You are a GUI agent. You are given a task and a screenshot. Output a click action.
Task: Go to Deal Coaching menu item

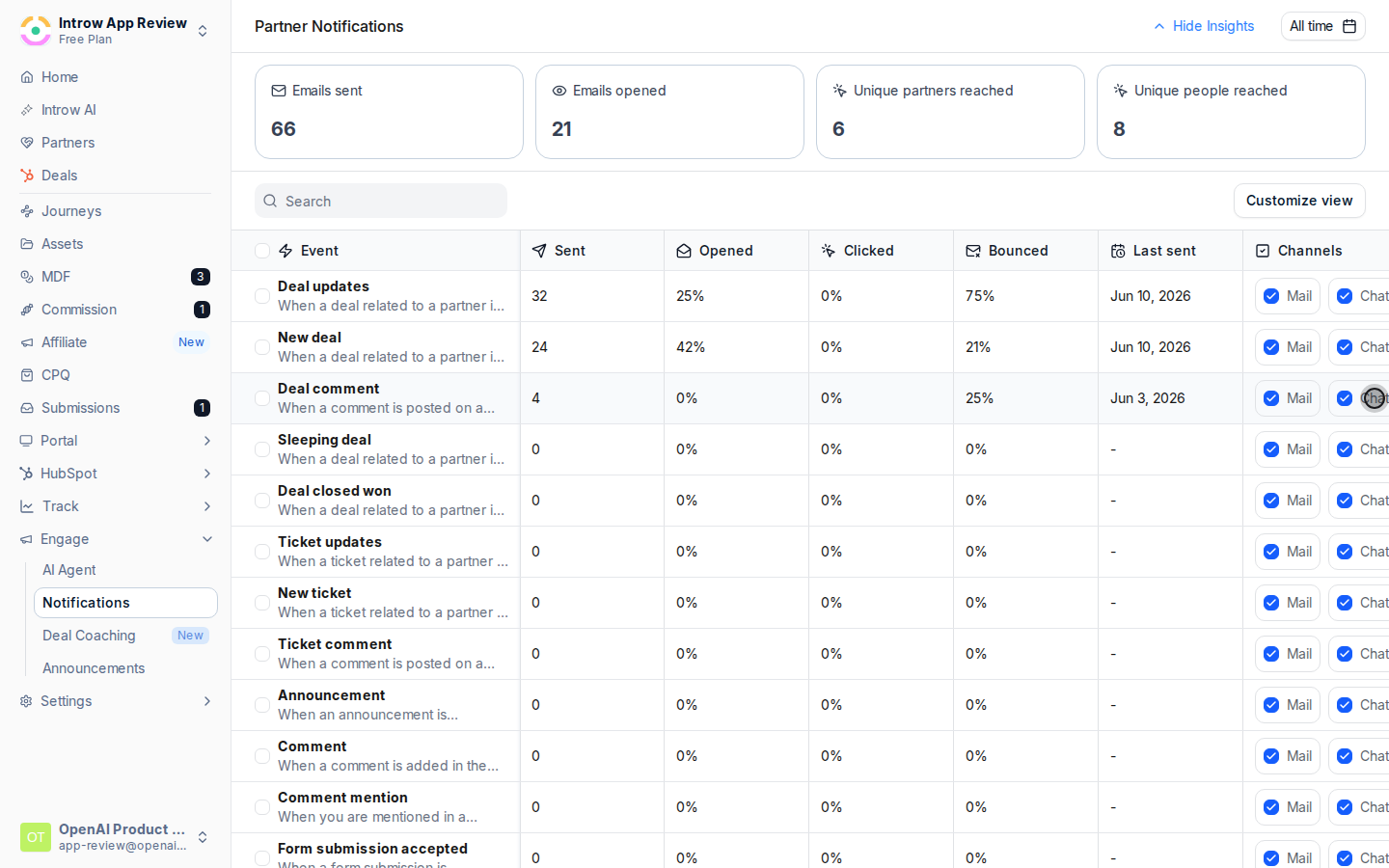(x=89, y=636)
